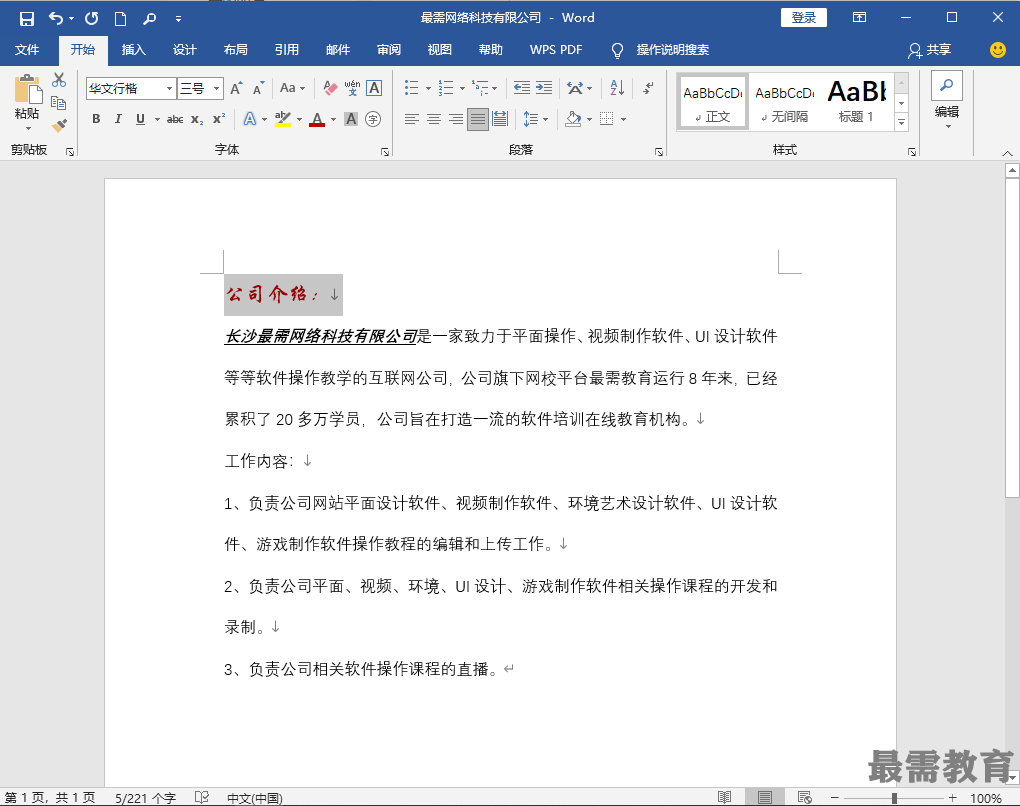Open the Change Case Aa dropdown
Viewport: 1020px width, 806px height.
tap(292, 88)
